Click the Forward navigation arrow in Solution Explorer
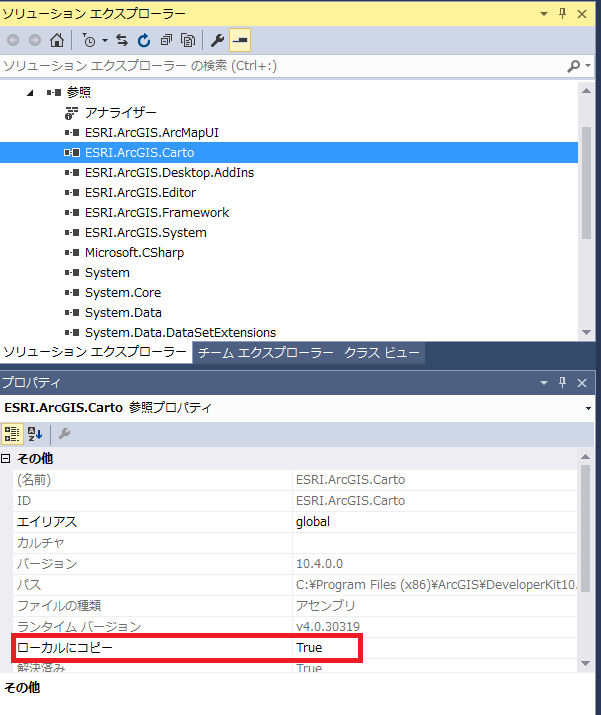 click(35, 41)
